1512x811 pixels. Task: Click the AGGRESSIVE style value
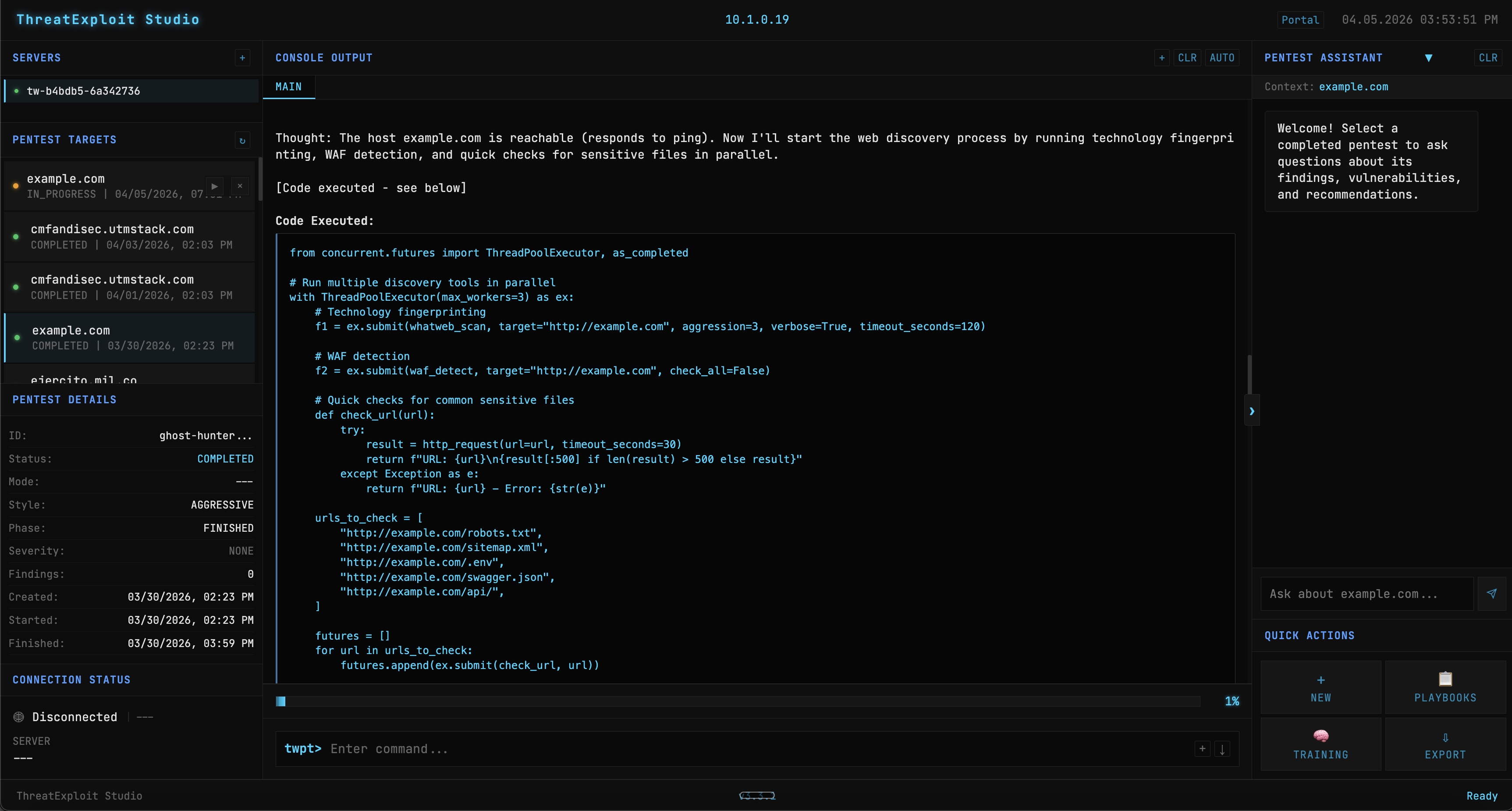(x=223, y=505)
